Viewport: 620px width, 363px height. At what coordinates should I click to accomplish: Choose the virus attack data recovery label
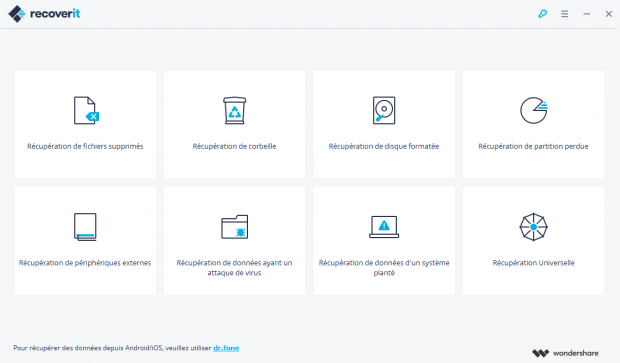tap(234, 268)
